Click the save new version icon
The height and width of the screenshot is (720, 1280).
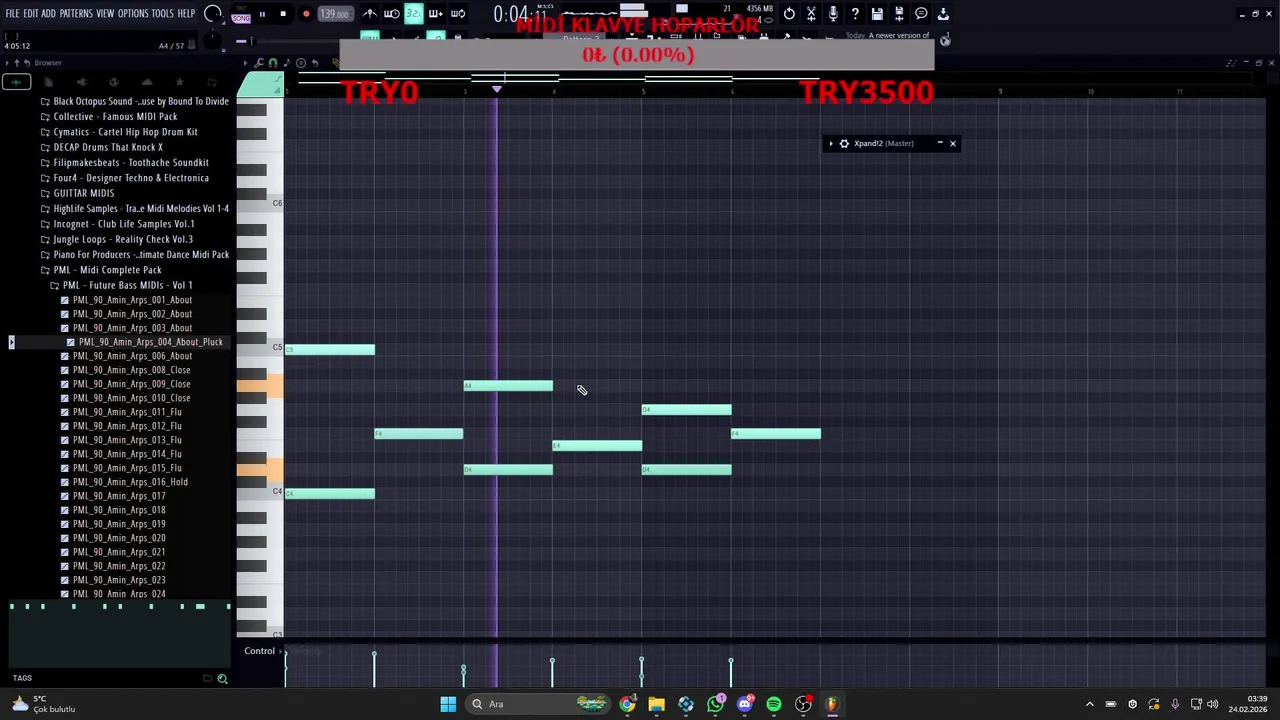(899, 14)
